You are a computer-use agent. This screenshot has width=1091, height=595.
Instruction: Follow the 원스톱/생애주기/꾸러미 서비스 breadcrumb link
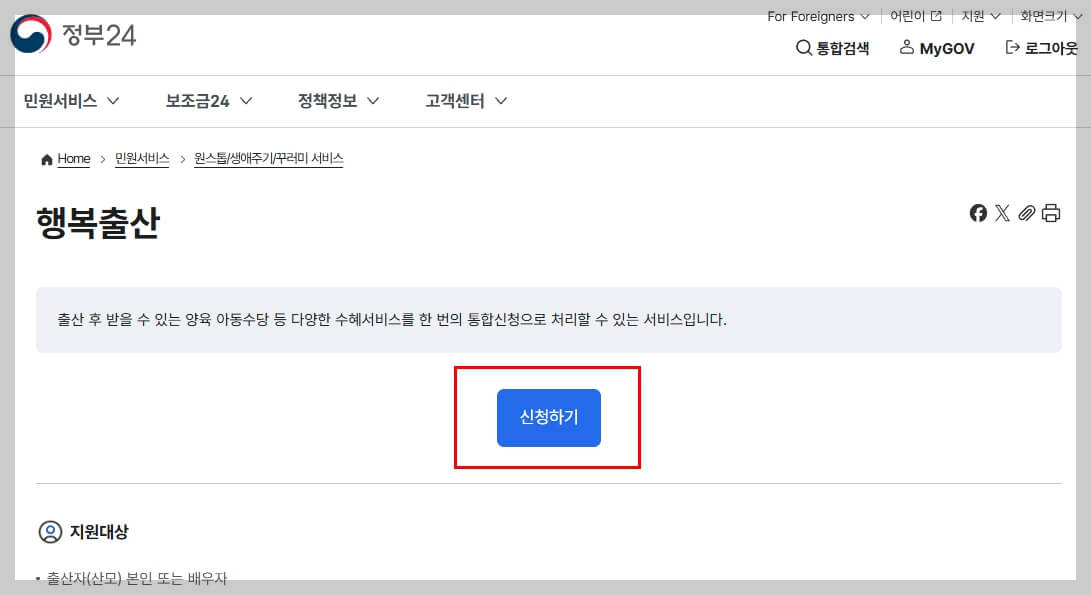(x=271, y=158)
